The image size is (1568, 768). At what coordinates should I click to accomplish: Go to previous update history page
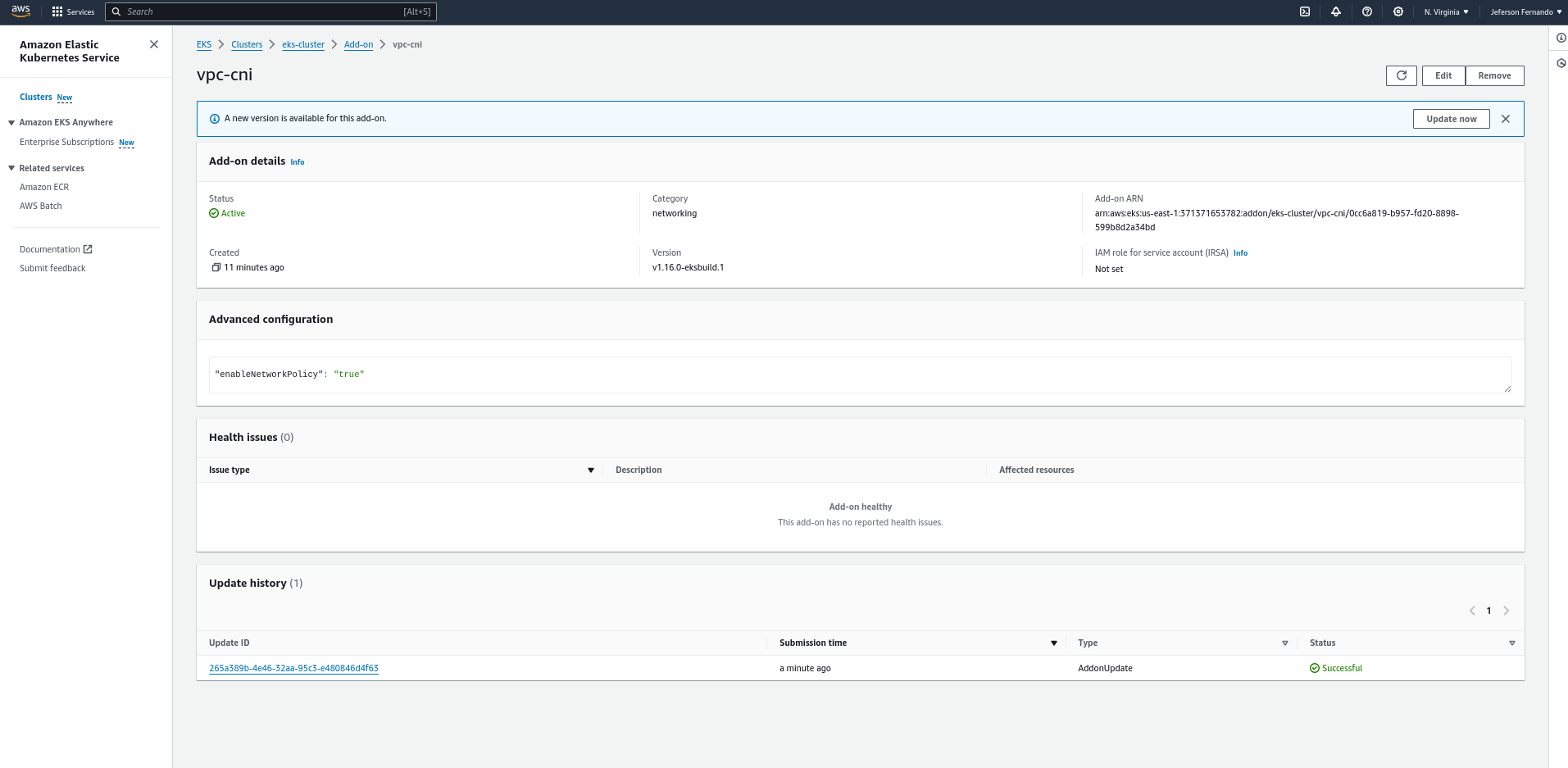[x=1472, y=611]
